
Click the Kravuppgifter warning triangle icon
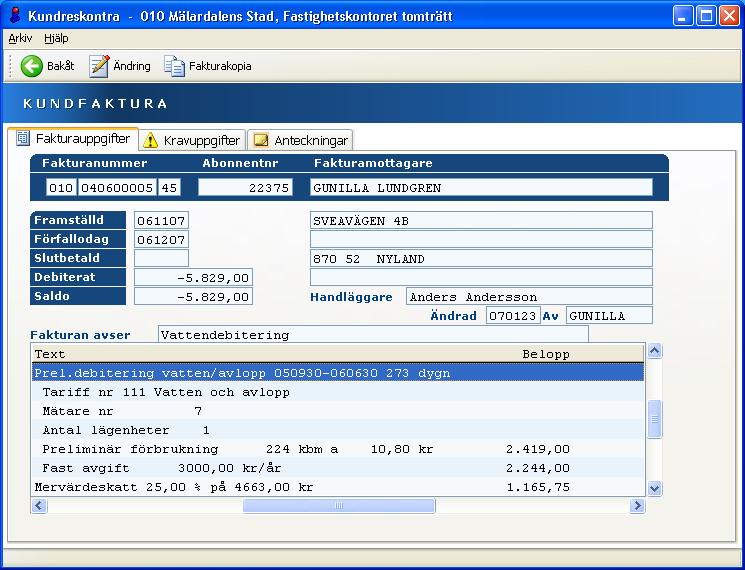150,140
